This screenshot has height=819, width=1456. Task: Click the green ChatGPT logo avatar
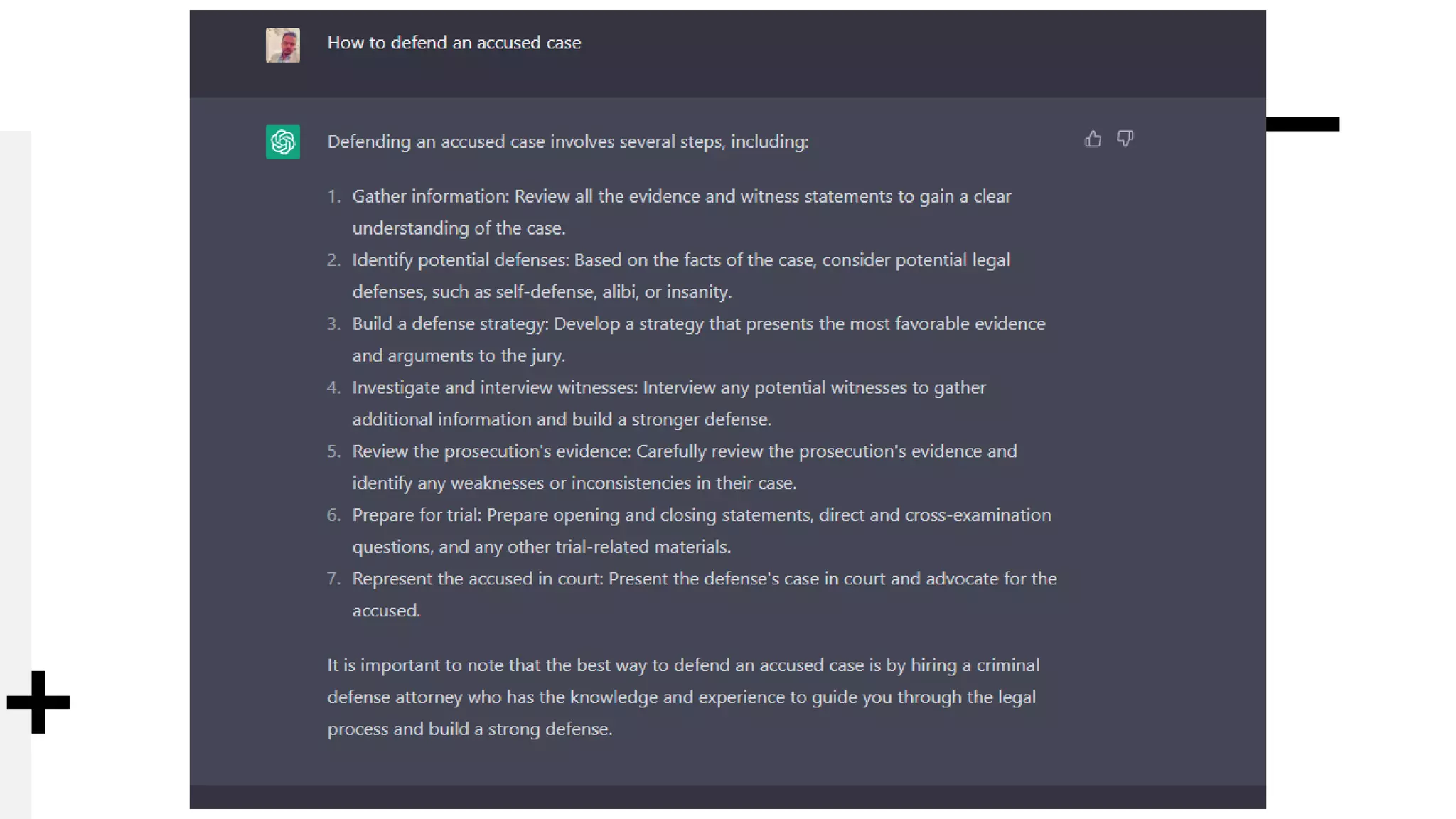click(282, 141)
